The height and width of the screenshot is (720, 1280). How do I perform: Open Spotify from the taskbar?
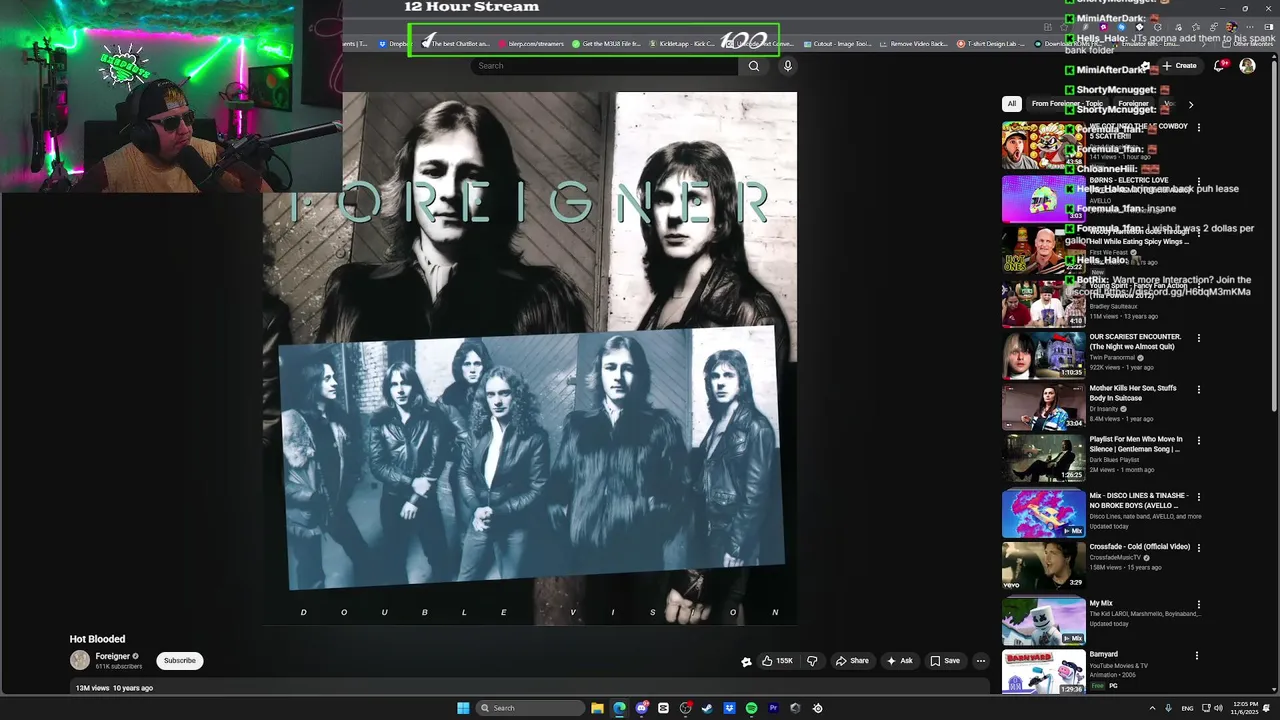[751, 708]
